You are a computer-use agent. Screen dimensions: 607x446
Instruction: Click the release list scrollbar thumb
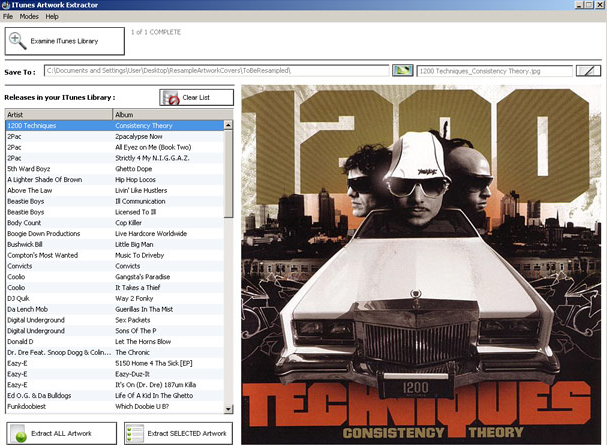[x=228, y=174]
